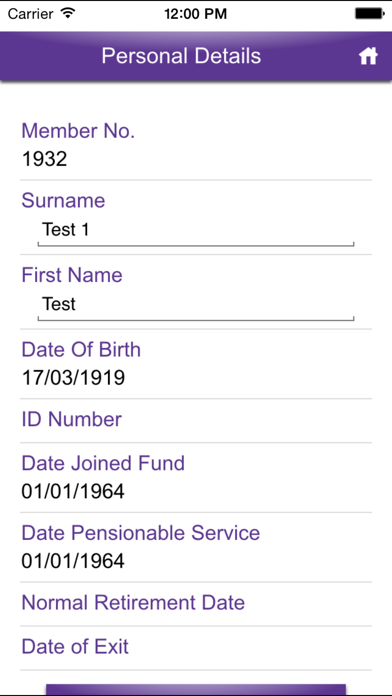The height and width of the screenshot is (696, 392).
Task: Tap the Date Joined Fund value
Action: click(73, 491)
